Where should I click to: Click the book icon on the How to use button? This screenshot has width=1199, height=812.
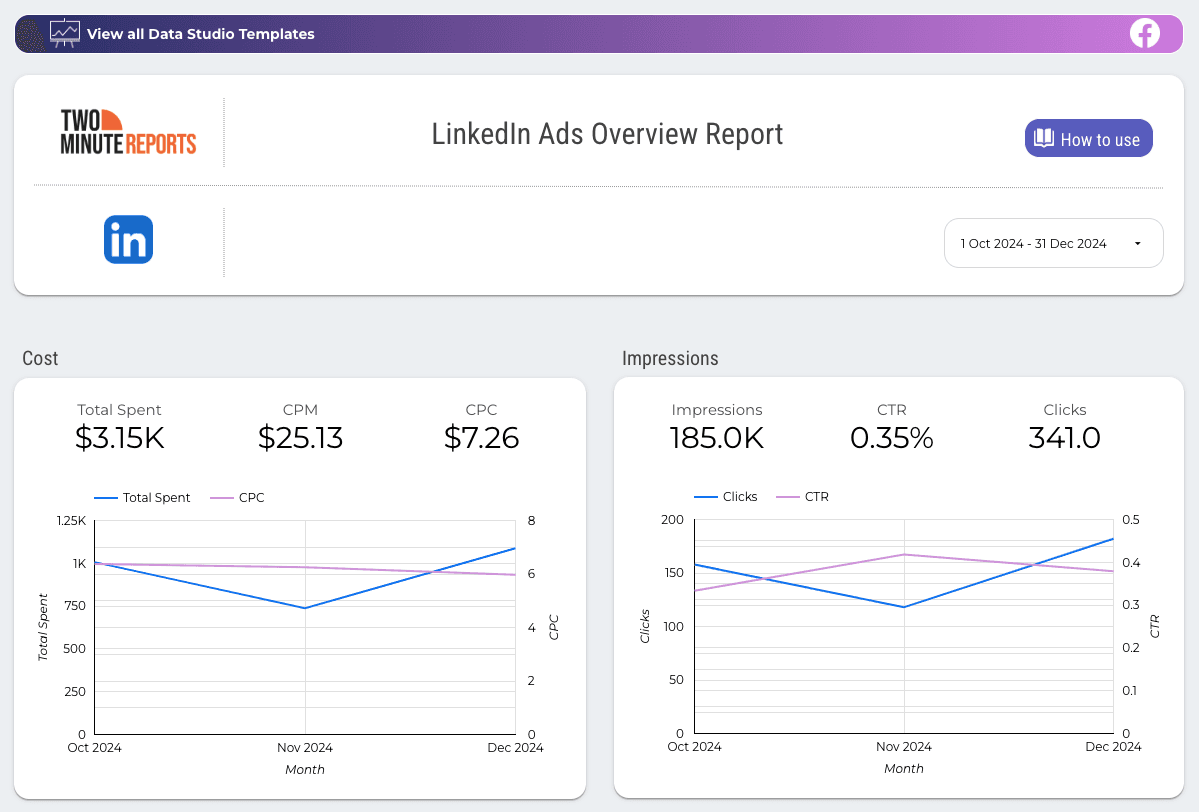coord(1044,138)
